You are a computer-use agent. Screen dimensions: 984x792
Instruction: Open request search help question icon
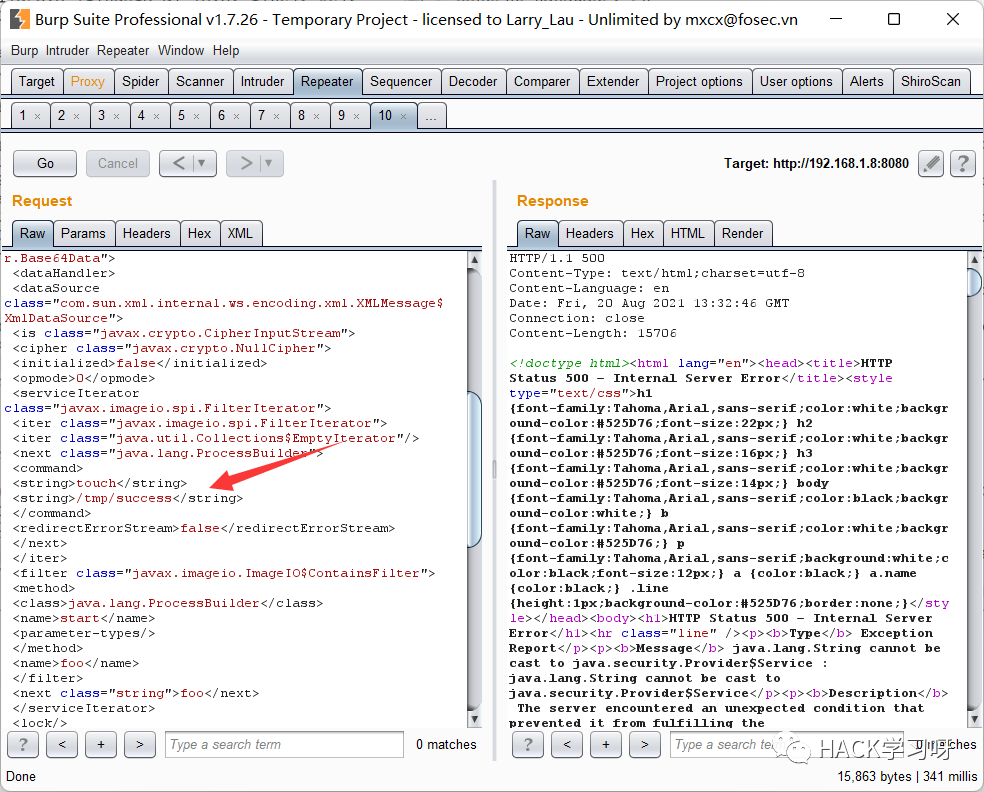click(x=23, y=744)
